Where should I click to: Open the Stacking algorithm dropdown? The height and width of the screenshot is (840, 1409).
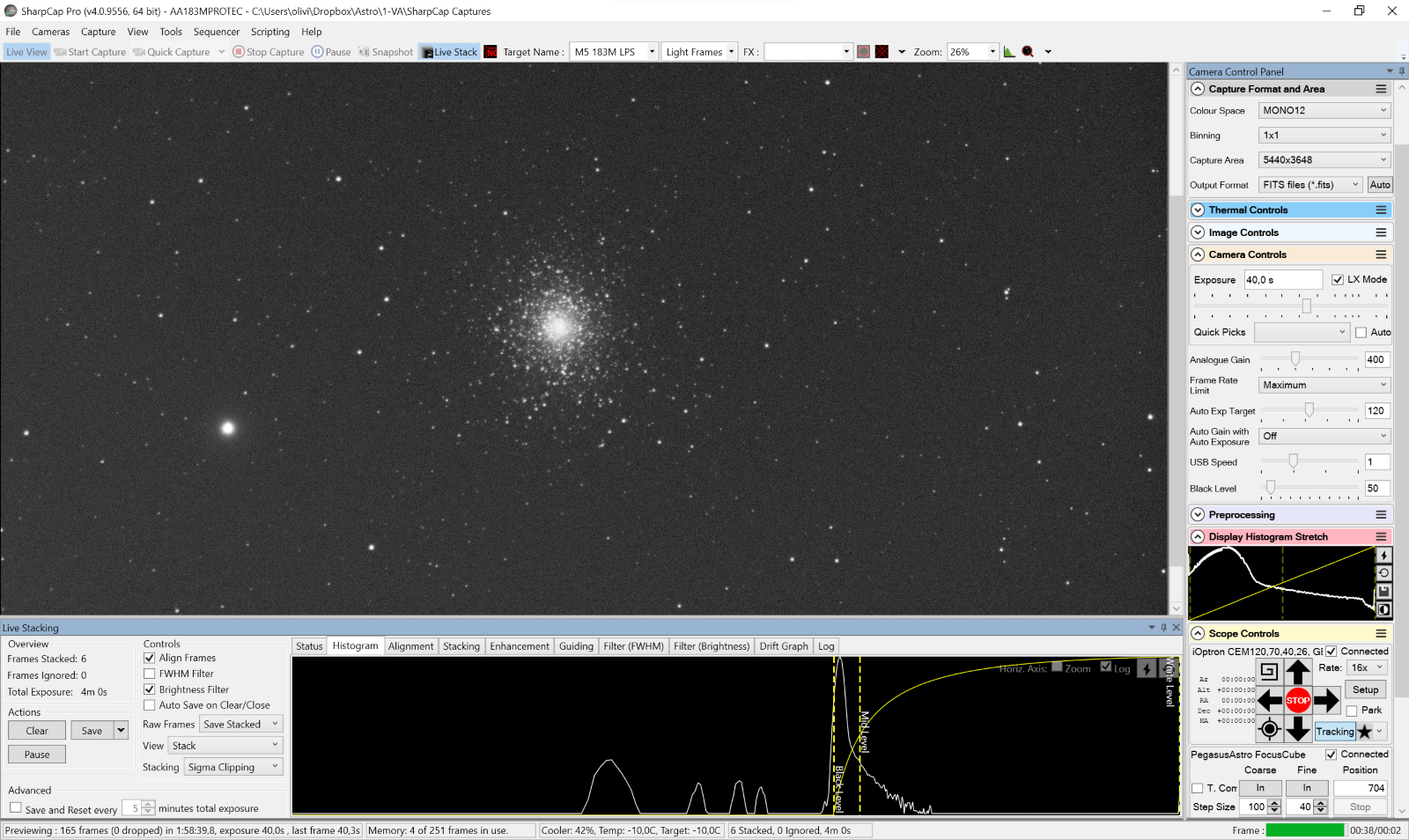(233, 767)
